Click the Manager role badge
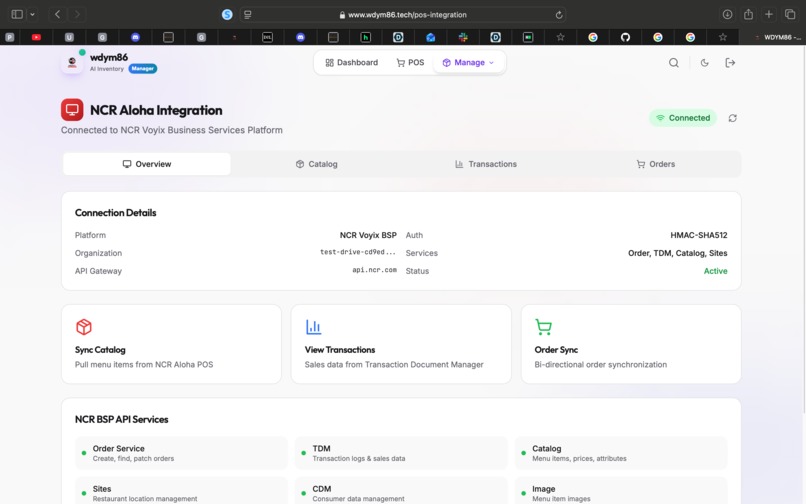This screenshot has height=504, width=806. point(142,68)
